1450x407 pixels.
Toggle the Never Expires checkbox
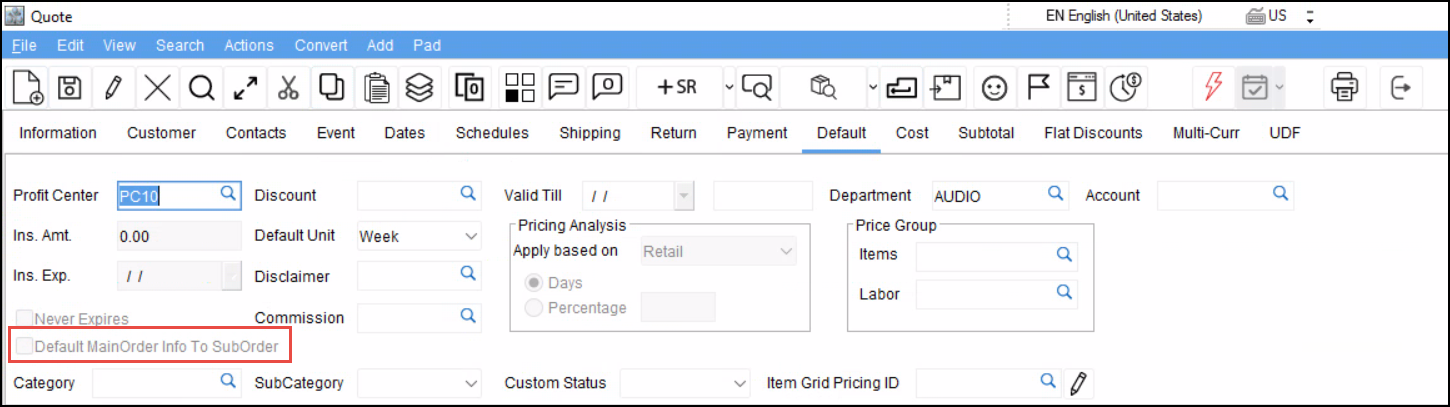pyautogui.click(x=24, y=319)
